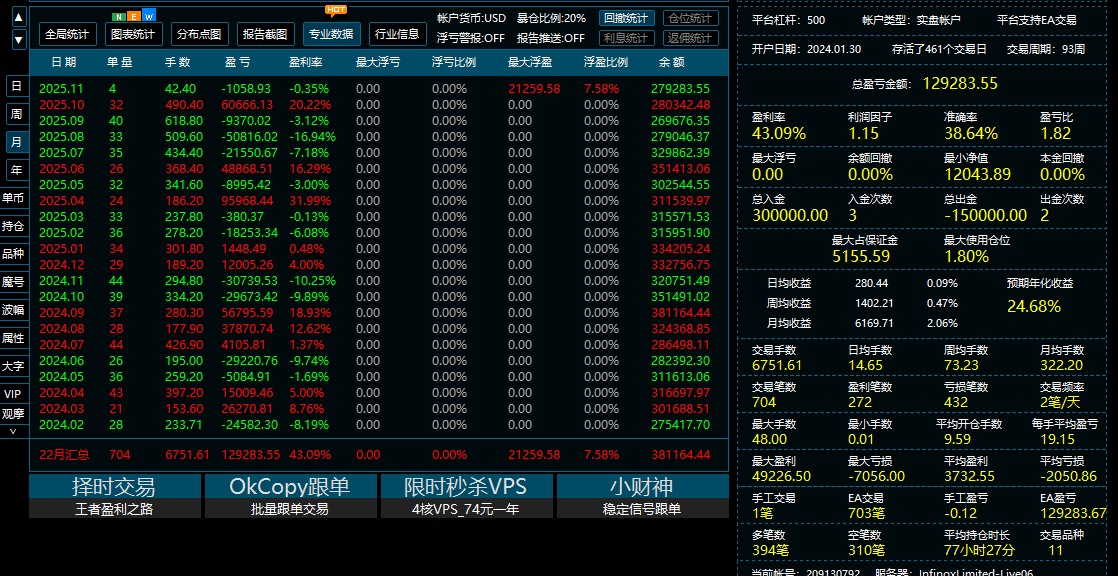Select the 2024.09 row date
The image size is (1118, 576).
pyautogui.click(x=61, y=312)
